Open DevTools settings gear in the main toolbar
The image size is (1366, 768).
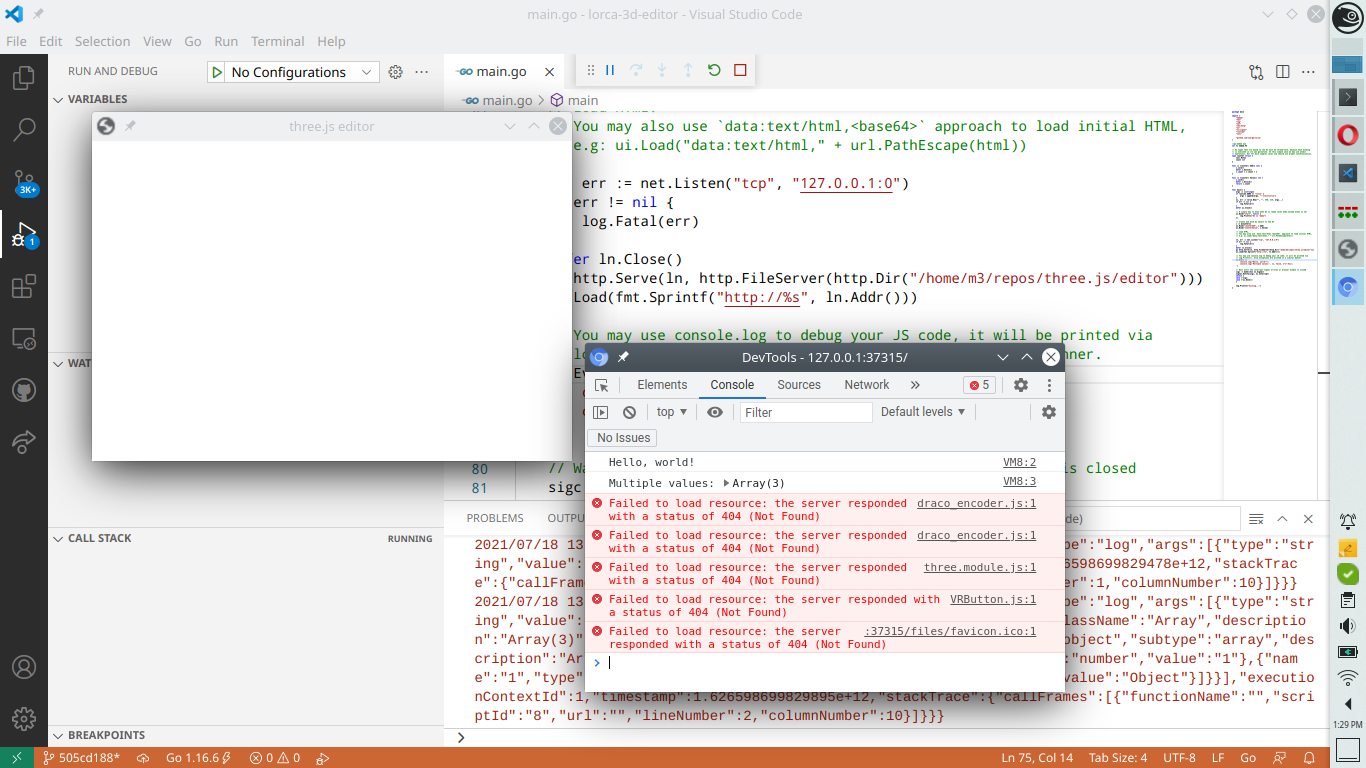pos(1021,385)
